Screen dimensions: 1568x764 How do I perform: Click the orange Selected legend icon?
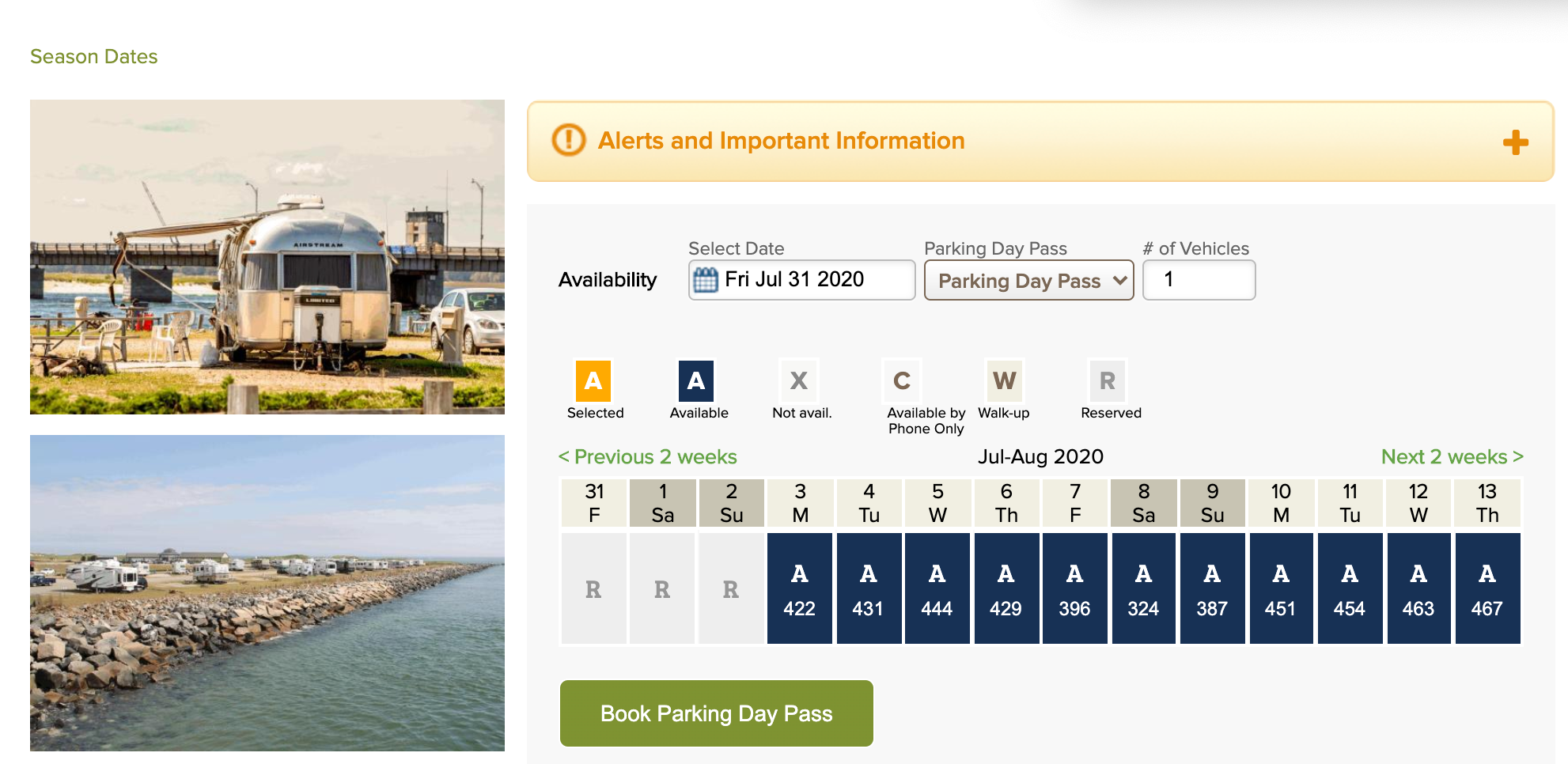(x=593, y=381)
